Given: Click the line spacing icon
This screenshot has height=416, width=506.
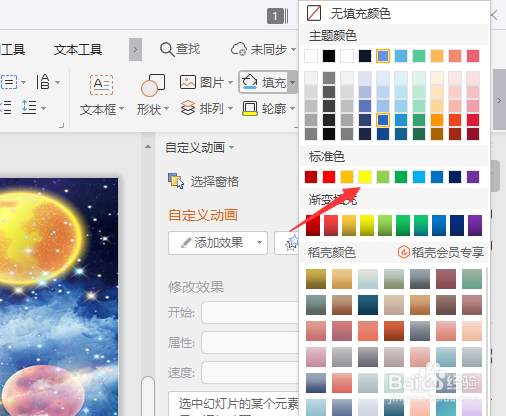Looking at the screenshot, I should click(29, 108).
